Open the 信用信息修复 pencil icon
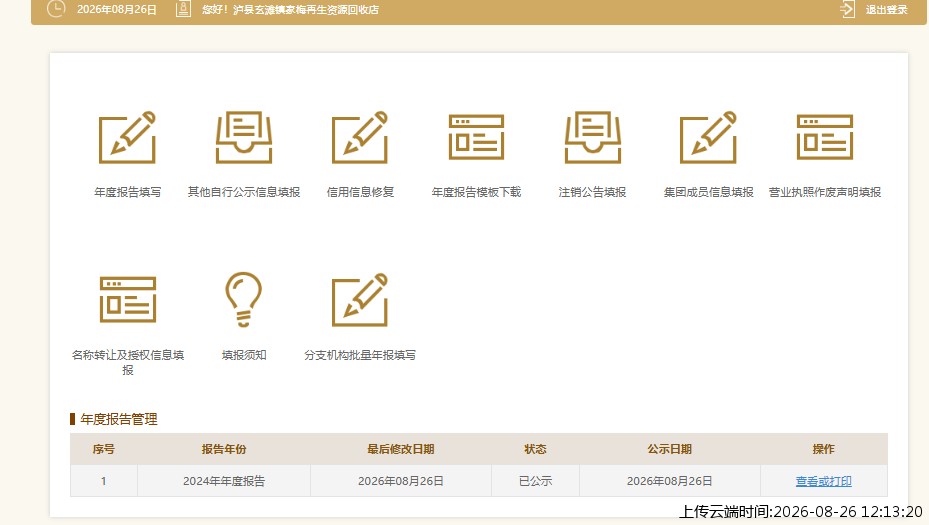This screenshot has height=525, width=929. click(360, 137)
